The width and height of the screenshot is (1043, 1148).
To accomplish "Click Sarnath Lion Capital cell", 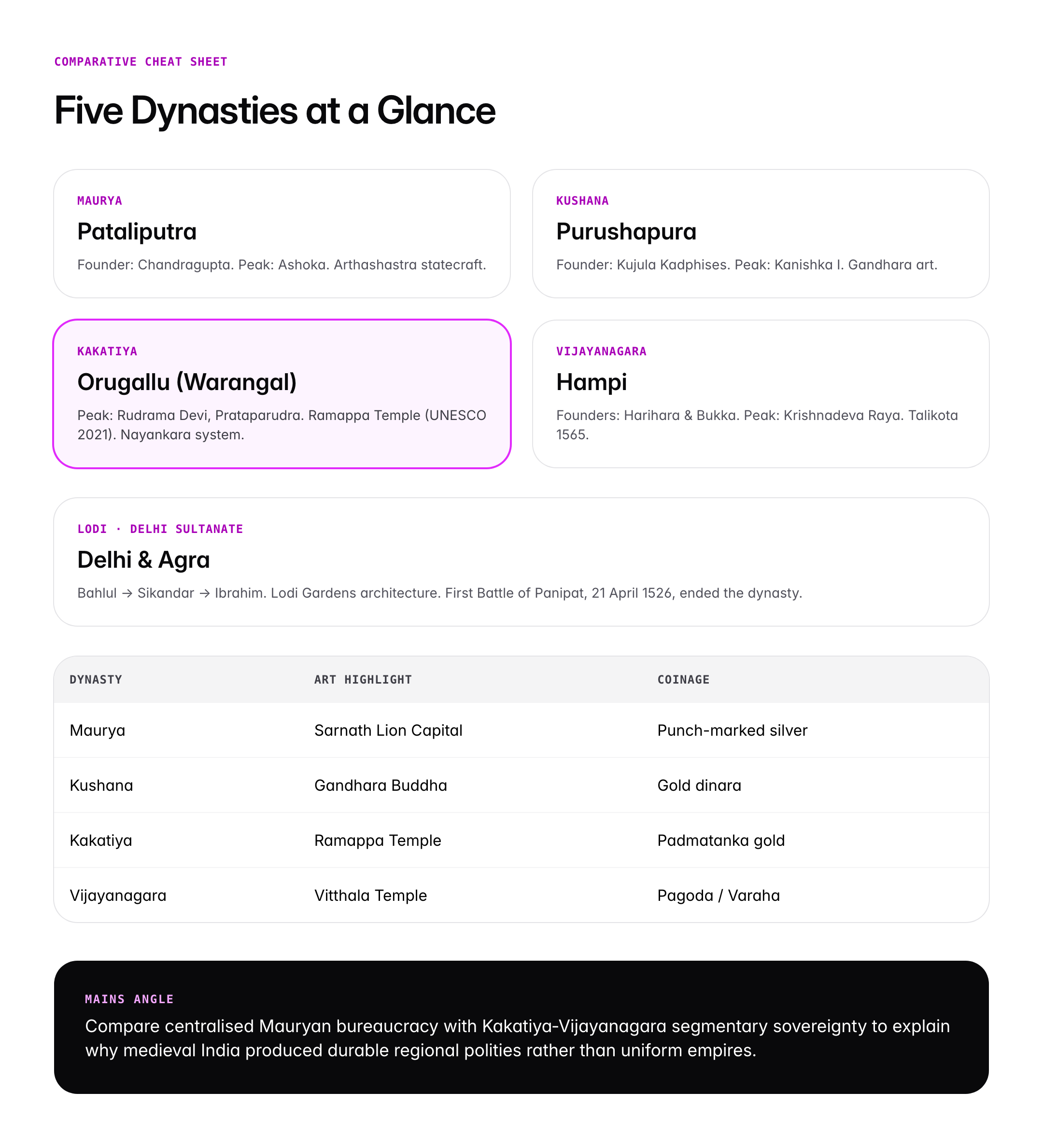I will click(388, 730).
